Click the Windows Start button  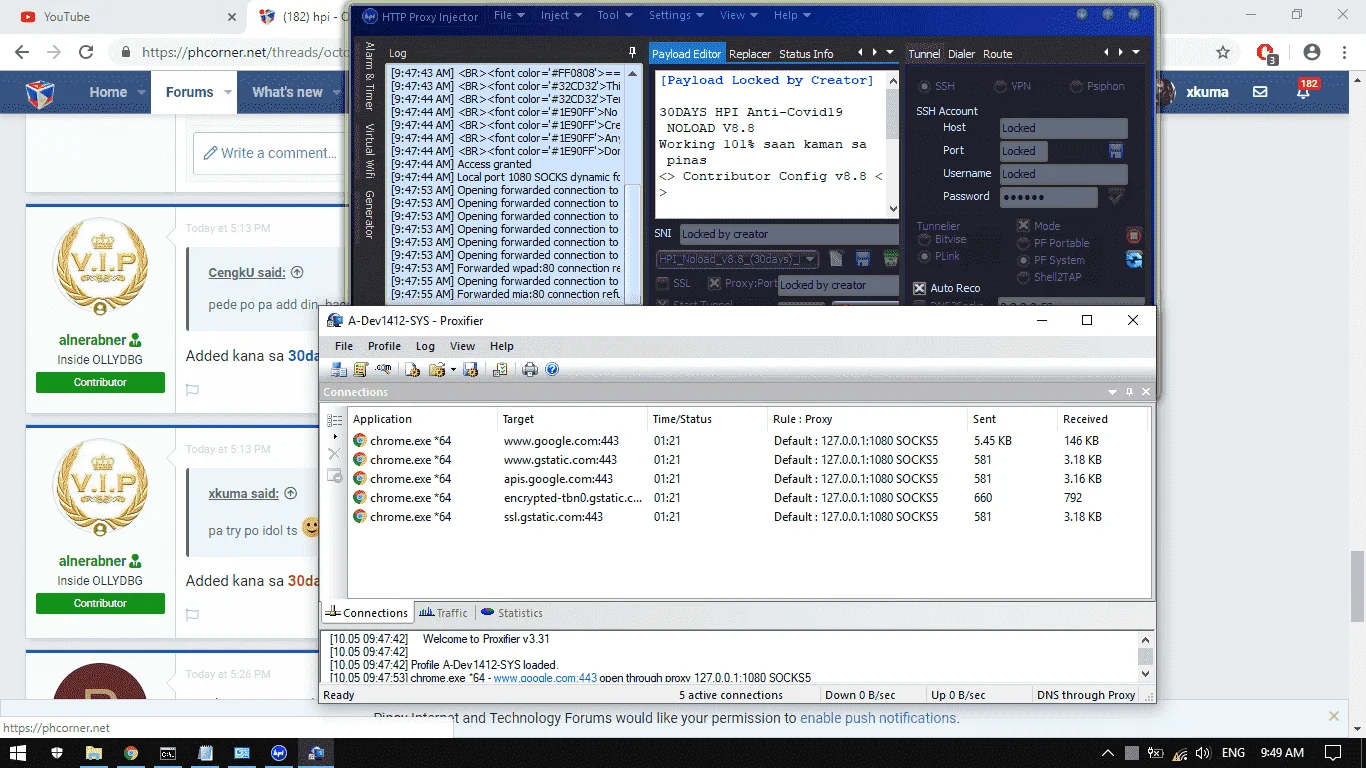click(x=18, y=753)
